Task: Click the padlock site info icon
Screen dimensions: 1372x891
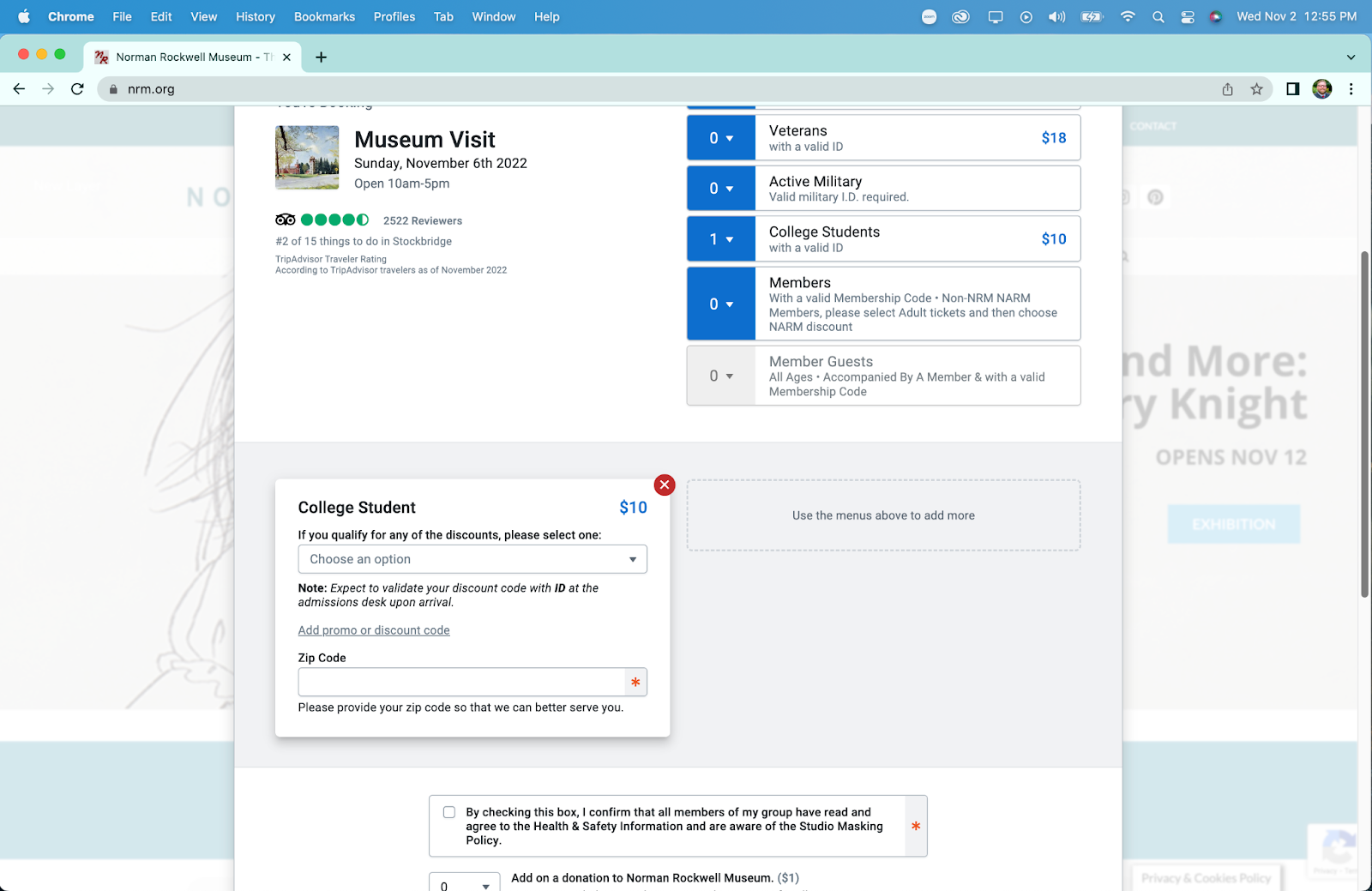Action: (112, 89)
